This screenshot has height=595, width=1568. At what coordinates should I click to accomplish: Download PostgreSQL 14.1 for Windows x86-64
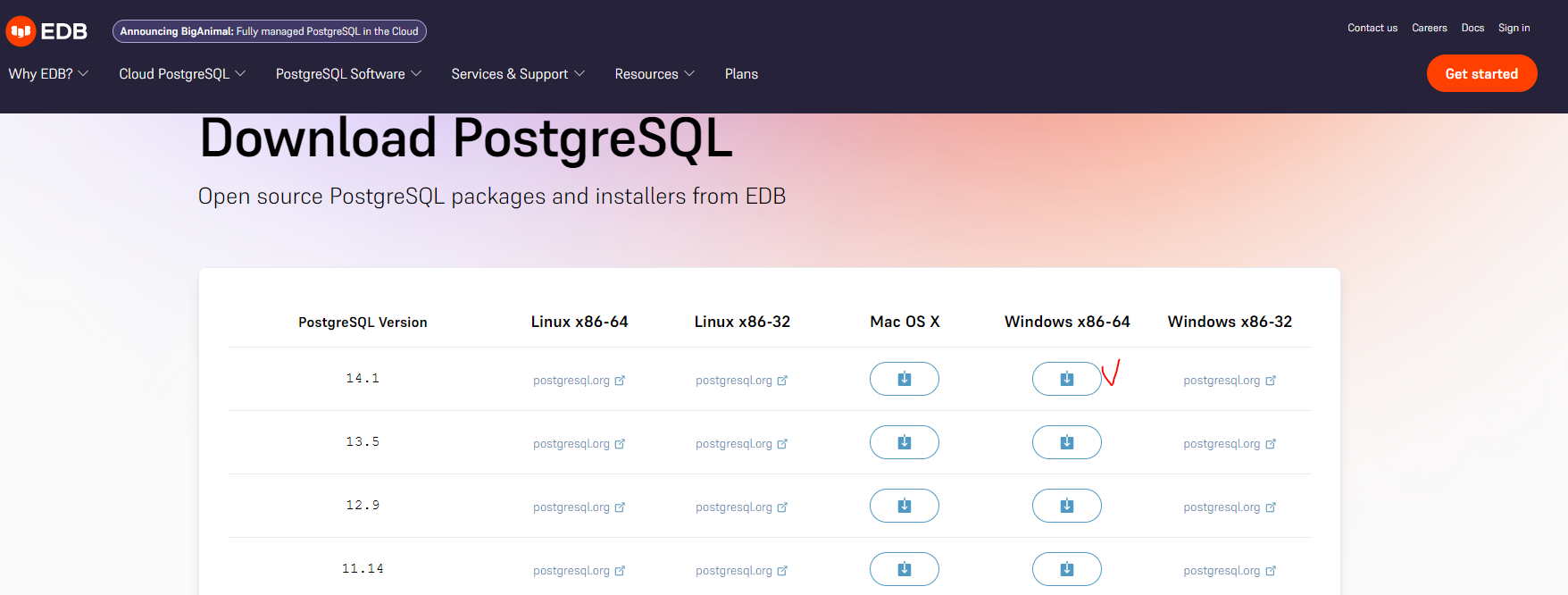1066,379
